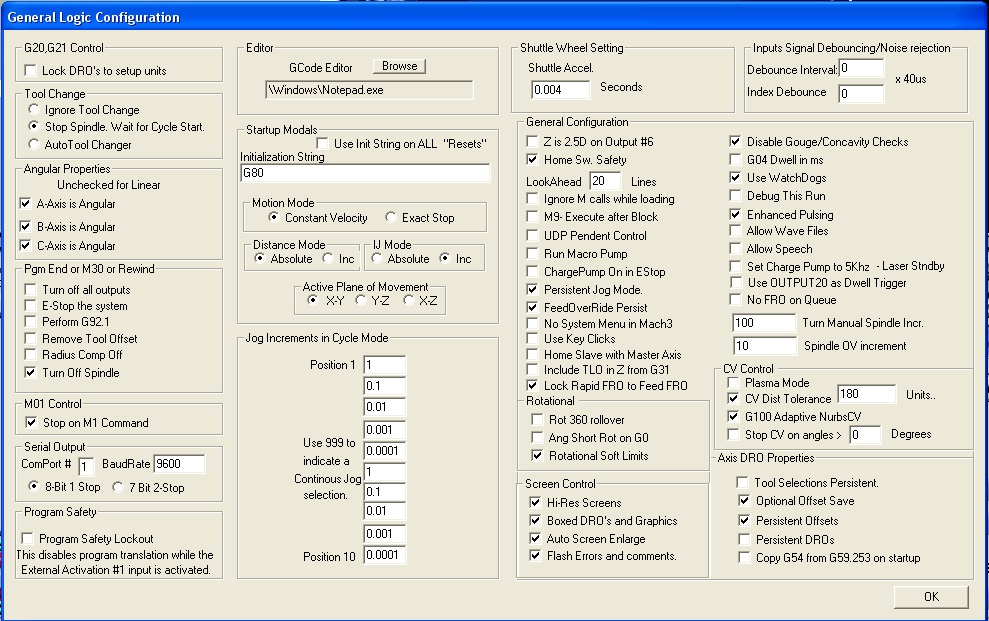This screenshot has width=989, height=621.
Task: Click the LookAhead lines field
Action: [x=605, y=181]
